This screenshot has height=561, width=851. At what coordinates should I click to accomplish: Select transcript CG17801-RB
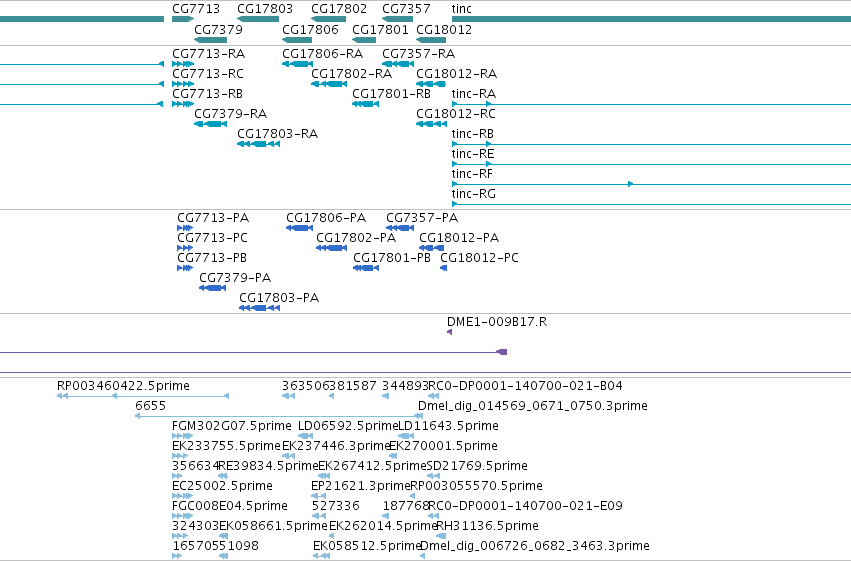click(365, 104)
